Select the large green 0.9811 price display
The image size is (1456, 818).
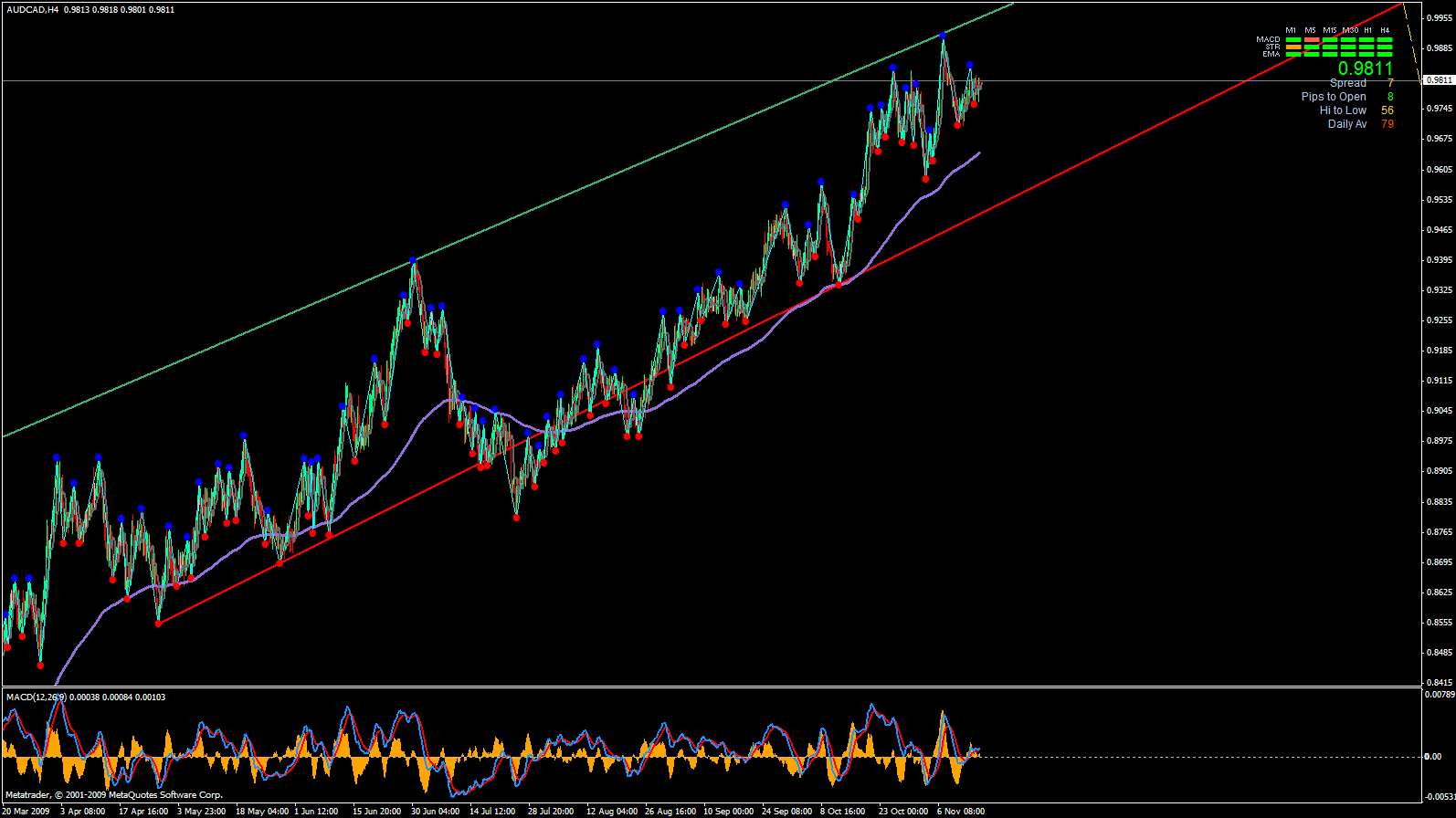[x=1366, y=68]
